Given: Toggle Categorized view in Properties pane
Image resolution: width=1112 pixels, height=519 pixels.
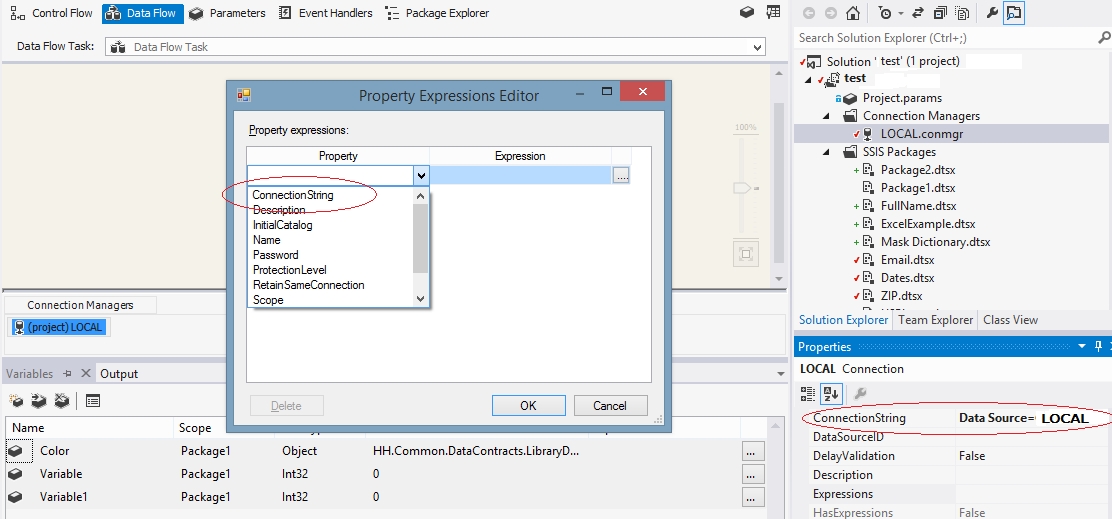Looking at the screenshot, I should [807, 393].
